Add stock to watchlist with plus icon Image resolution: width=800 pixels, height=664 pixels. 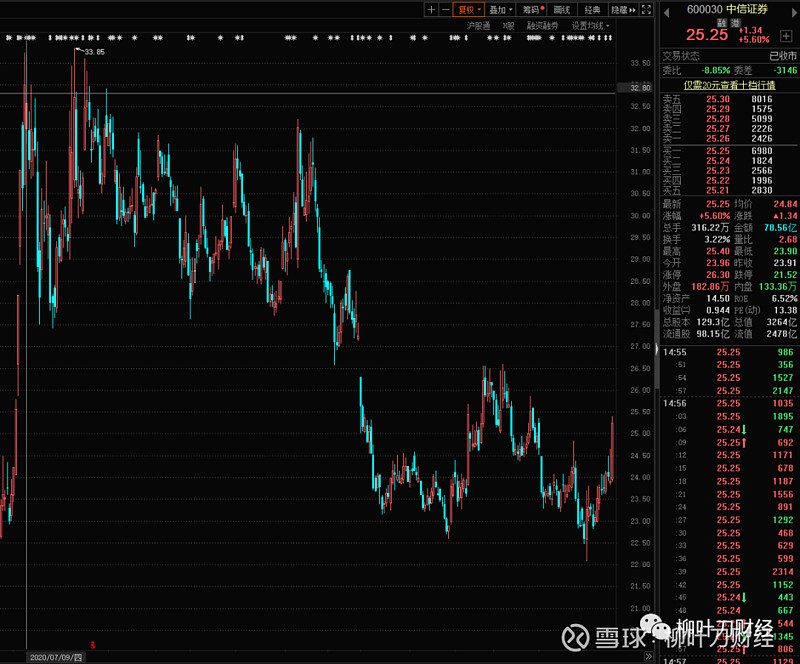tap(786, 36)
